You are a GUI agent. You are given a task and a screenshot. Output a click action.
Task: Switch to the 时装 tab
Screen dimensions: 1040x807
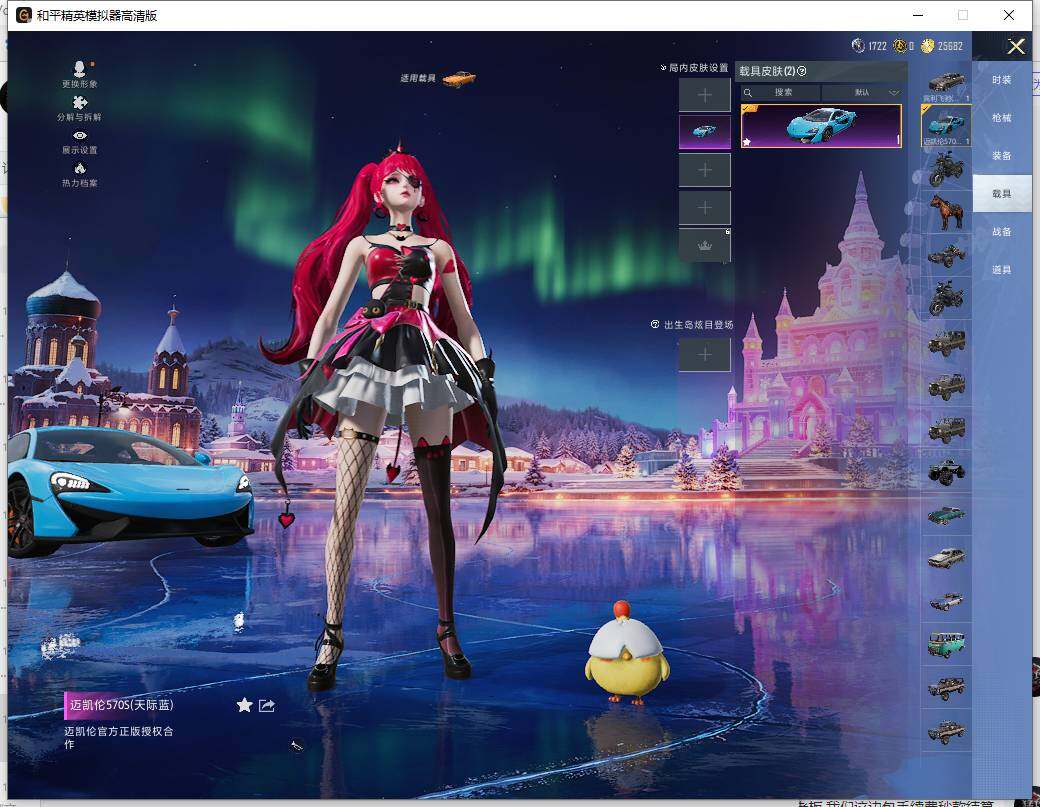1002,80
